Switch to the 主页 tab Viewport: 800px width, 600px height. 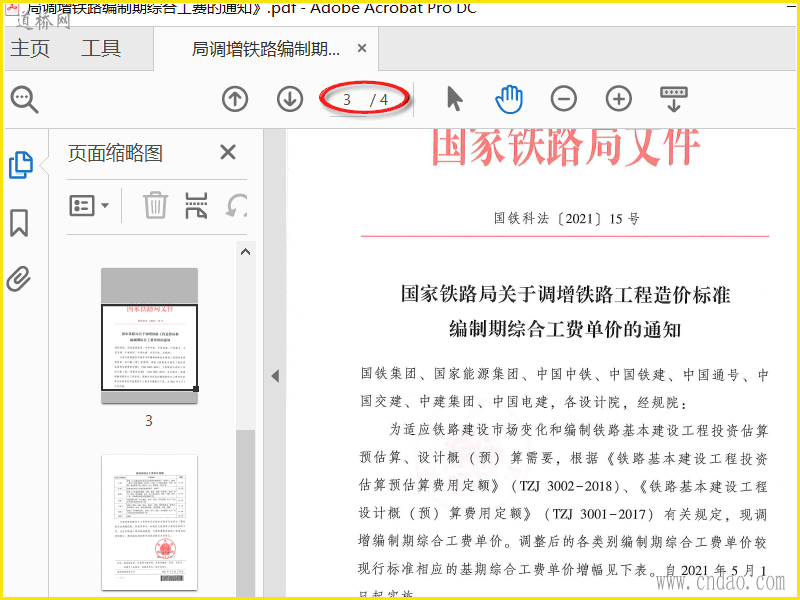click(30, 49)
